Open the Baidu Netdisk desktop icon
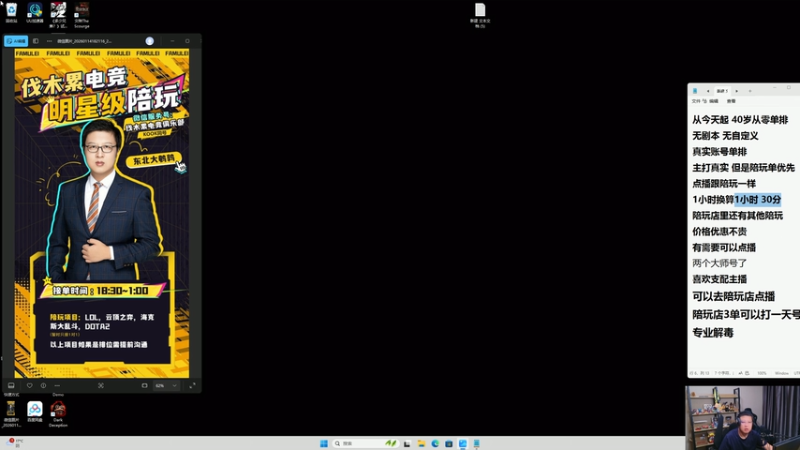This screenshot has height=450, width=800. [35, 411]
